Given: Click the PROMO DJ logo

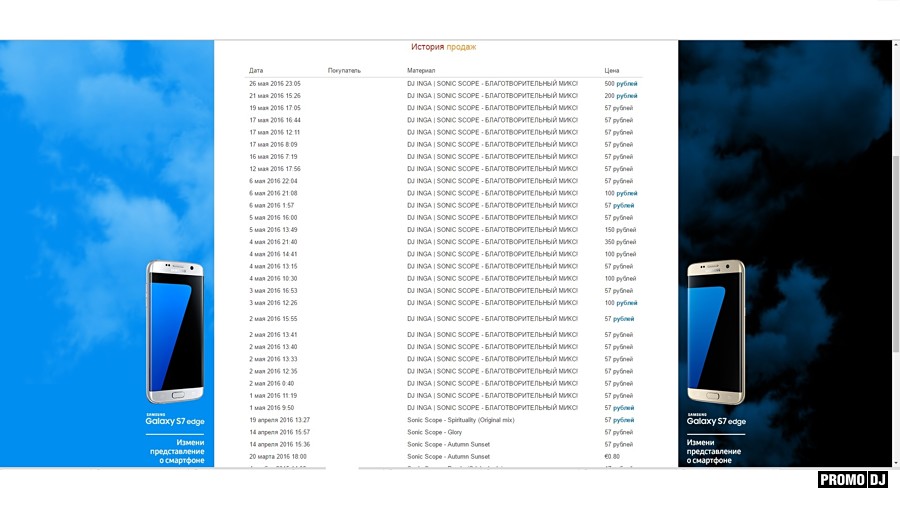Looking at the screenshot, I should tap(853, 480).
